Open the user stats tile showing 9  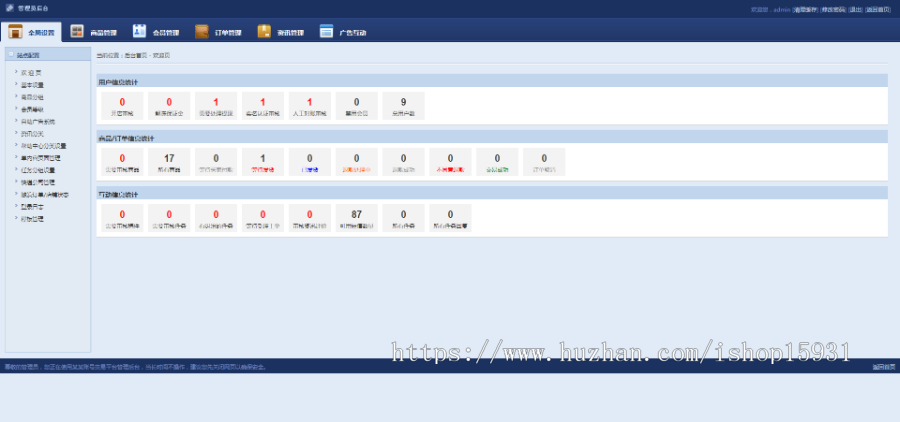[403, 105]
